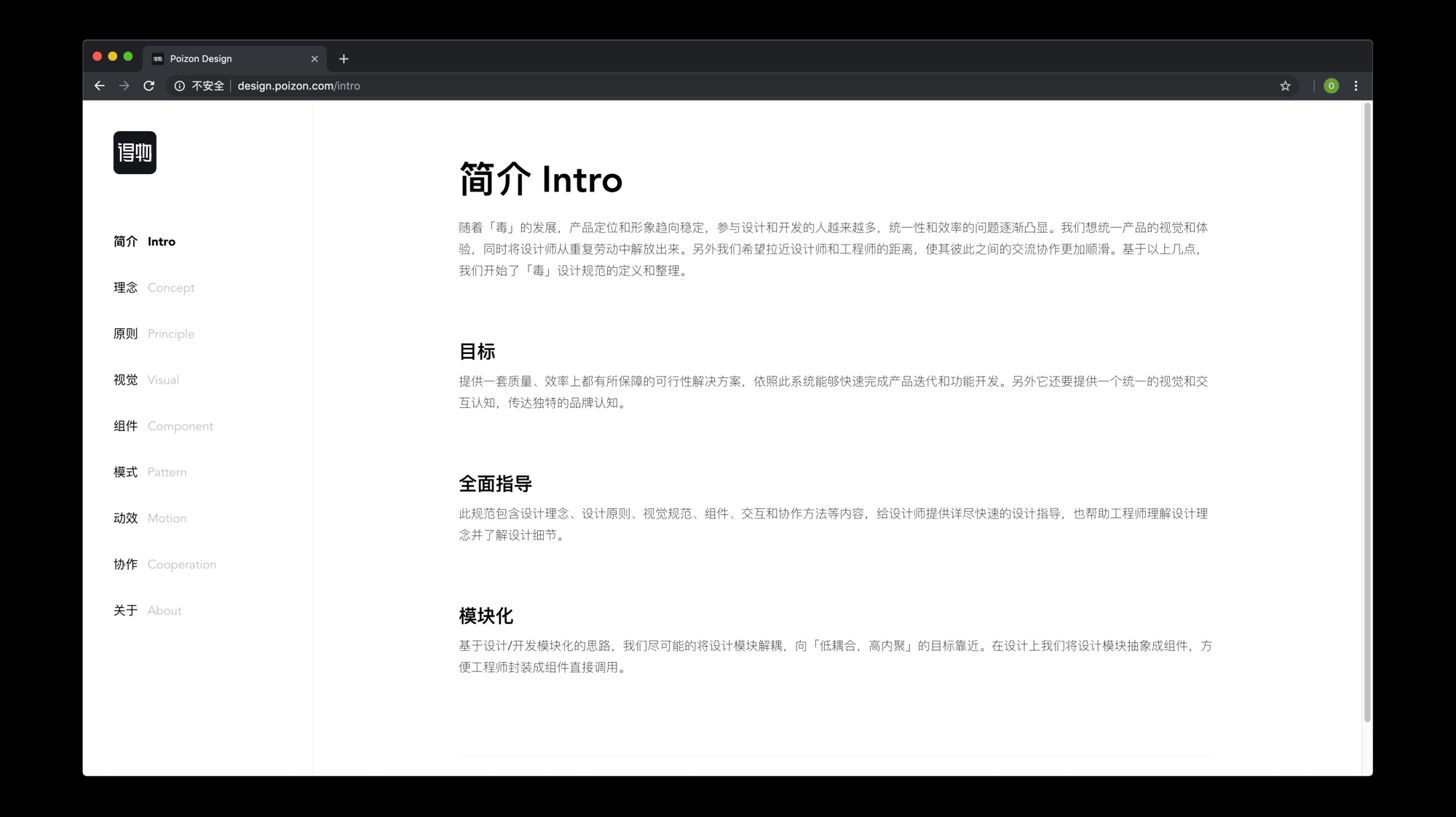Click the Poizon logo in sidebar
Viewport: 1456px width, 817px height.
pos(135,153)
